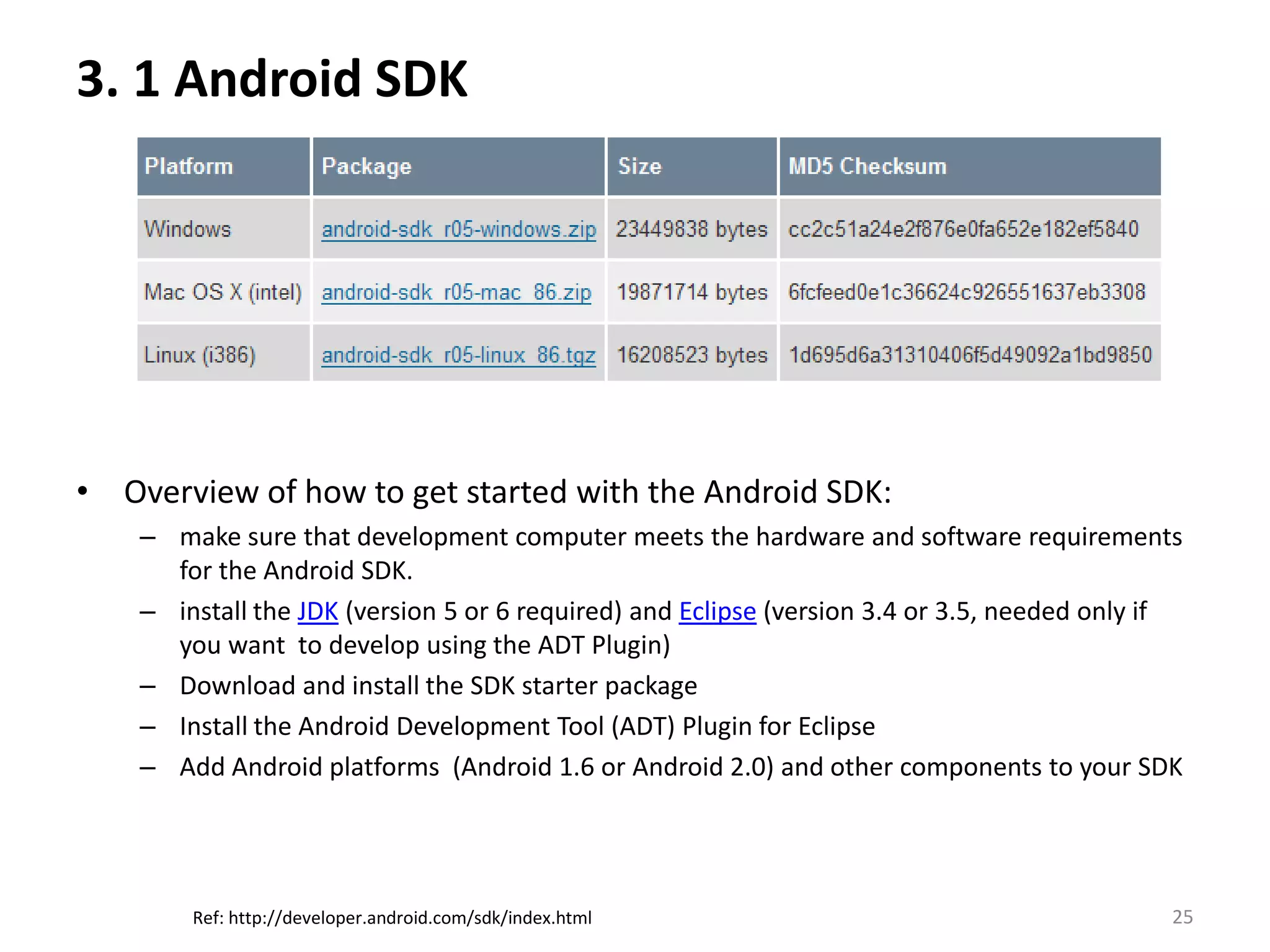Click Download and install the SDK starter package

438,686
